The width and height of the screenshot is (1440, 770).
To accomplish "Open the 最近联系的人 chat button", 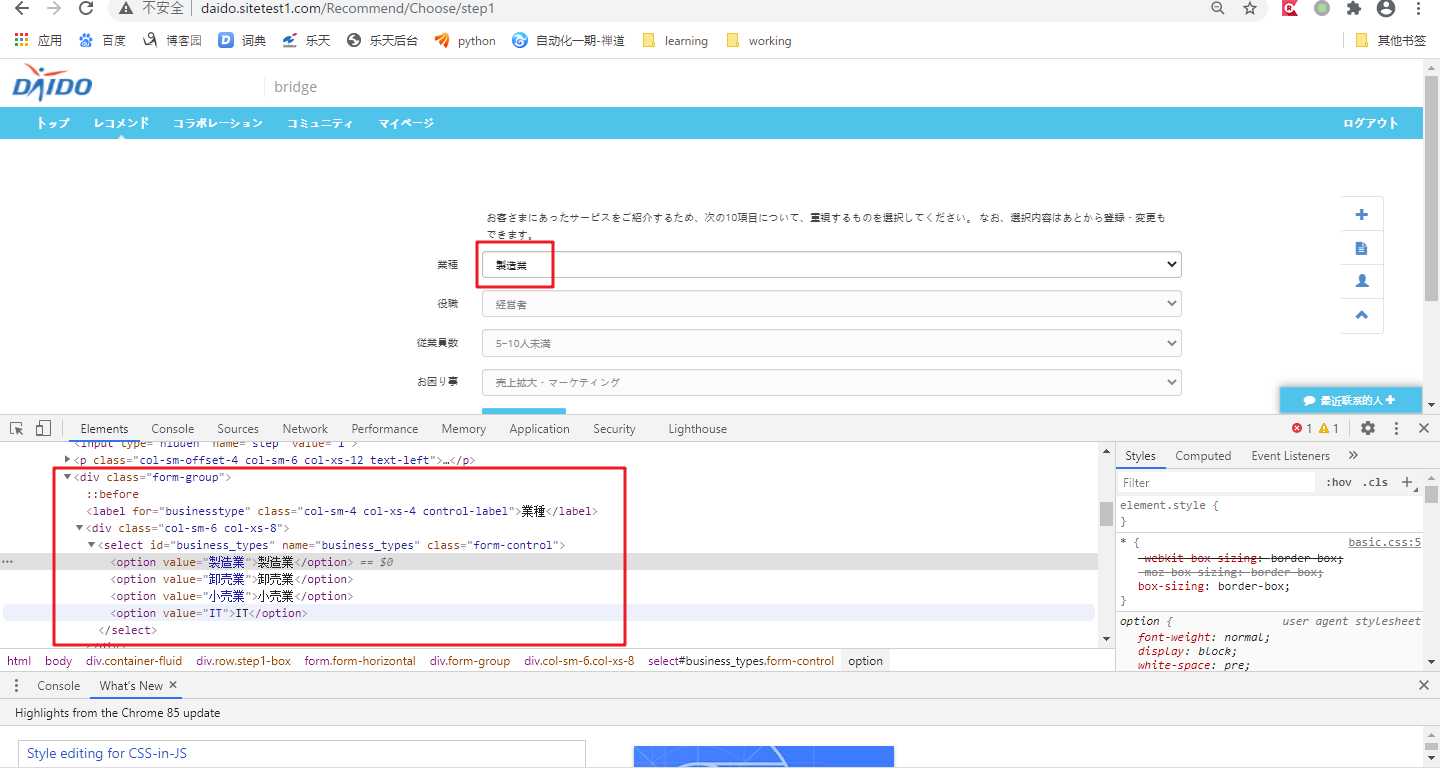I will point(1350,400).
